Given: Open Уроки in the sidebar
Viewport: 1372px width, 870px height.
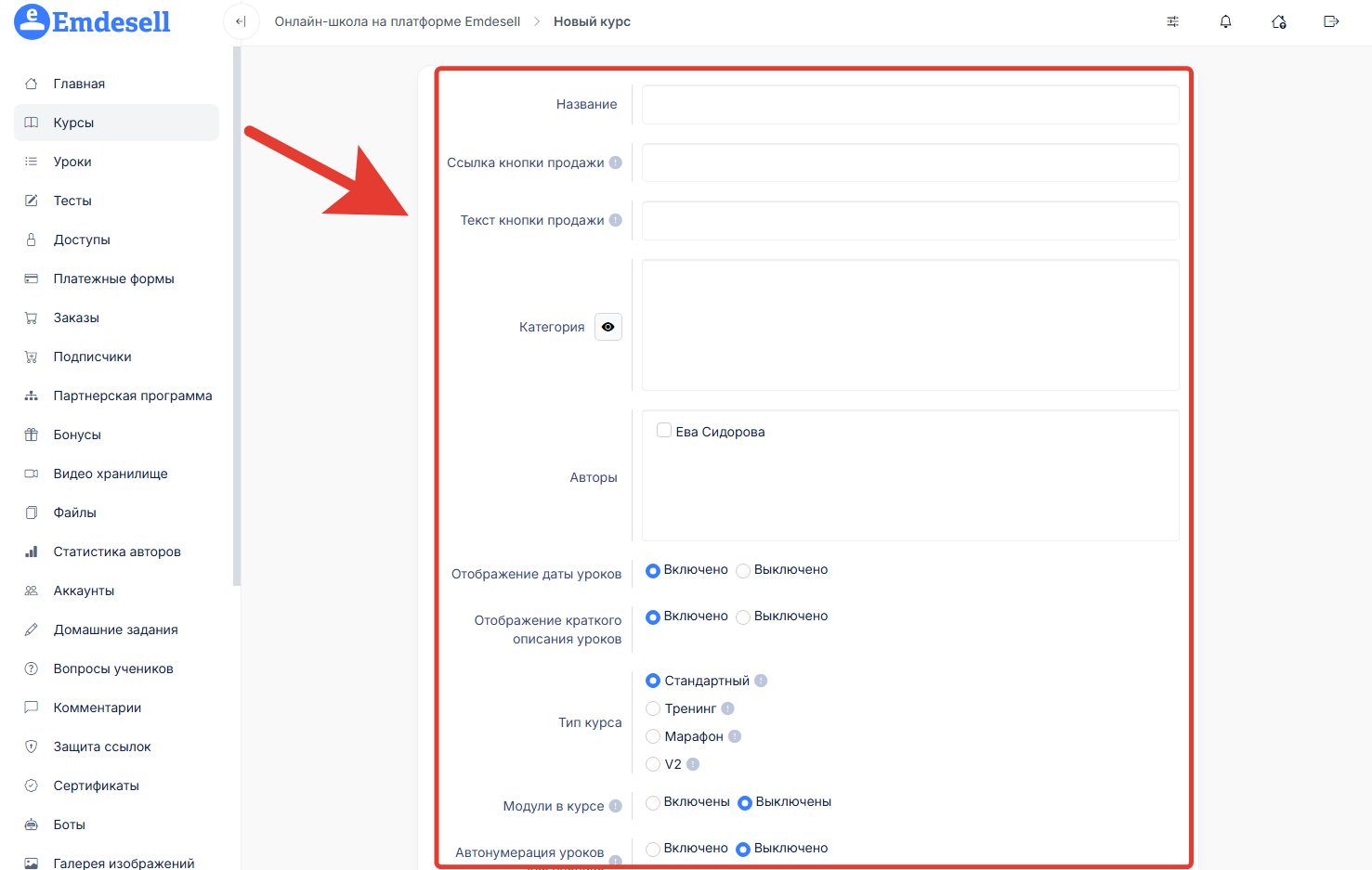Looking at the screenshot, I should (x=72, y=162).
